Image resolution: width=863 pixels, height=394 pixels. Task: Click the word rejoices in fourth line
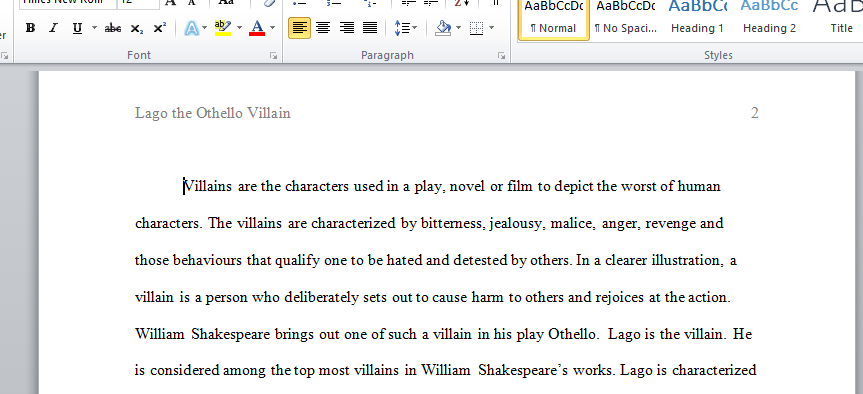click(620, 298)
